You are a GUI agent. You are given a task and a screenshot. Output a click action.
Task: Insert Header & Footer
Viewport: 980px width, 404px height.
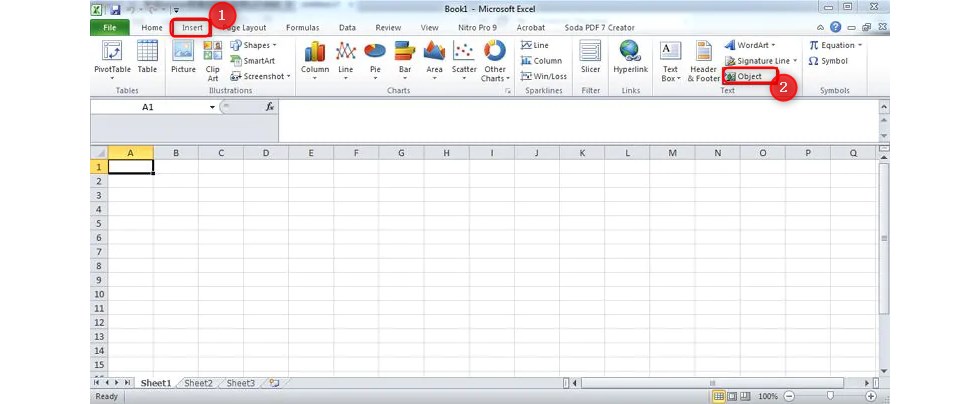704,61
